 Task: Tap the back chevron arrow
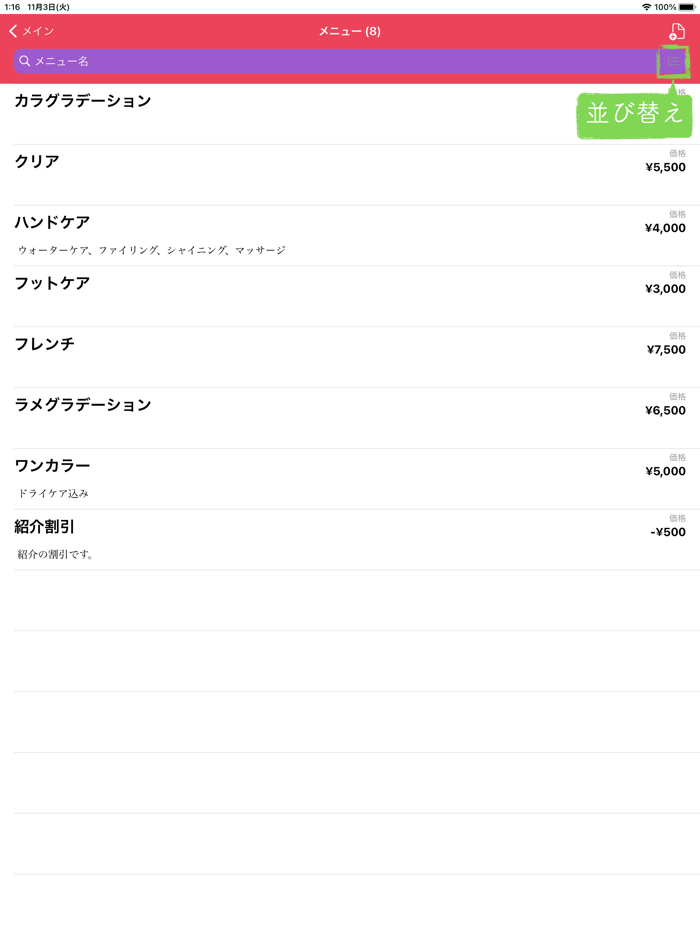[13, 32]
